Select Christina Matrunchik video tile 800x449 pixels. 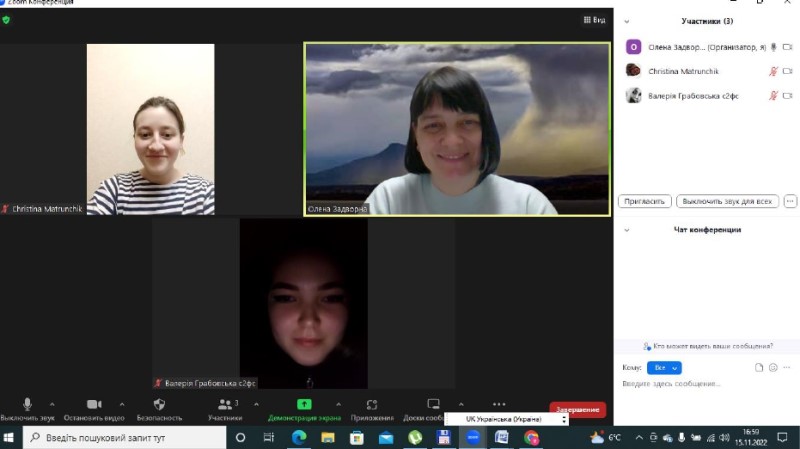point(151,129)
